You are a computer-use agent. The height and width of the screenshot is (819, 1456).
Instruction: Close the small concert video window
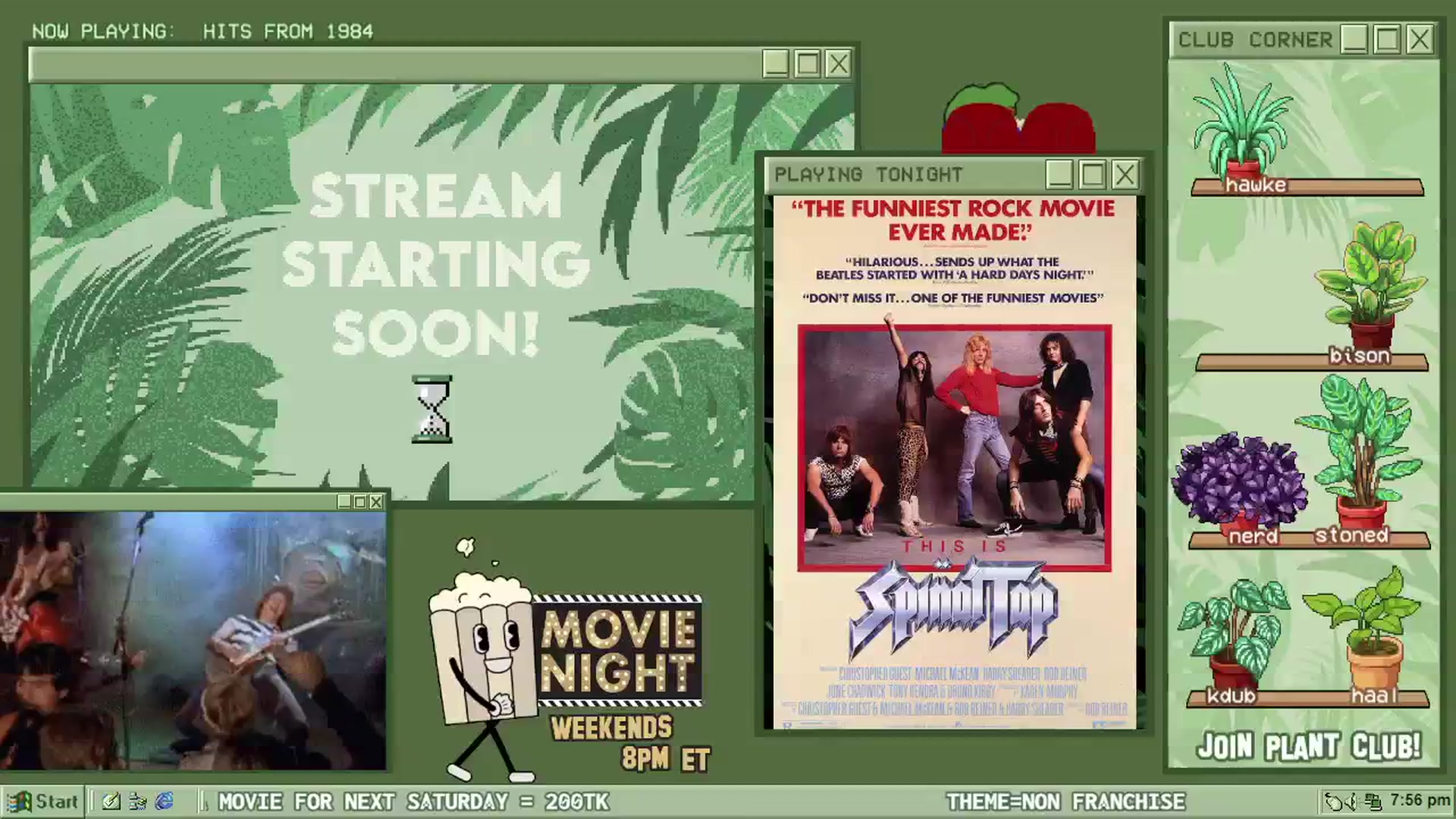[376, 502]
